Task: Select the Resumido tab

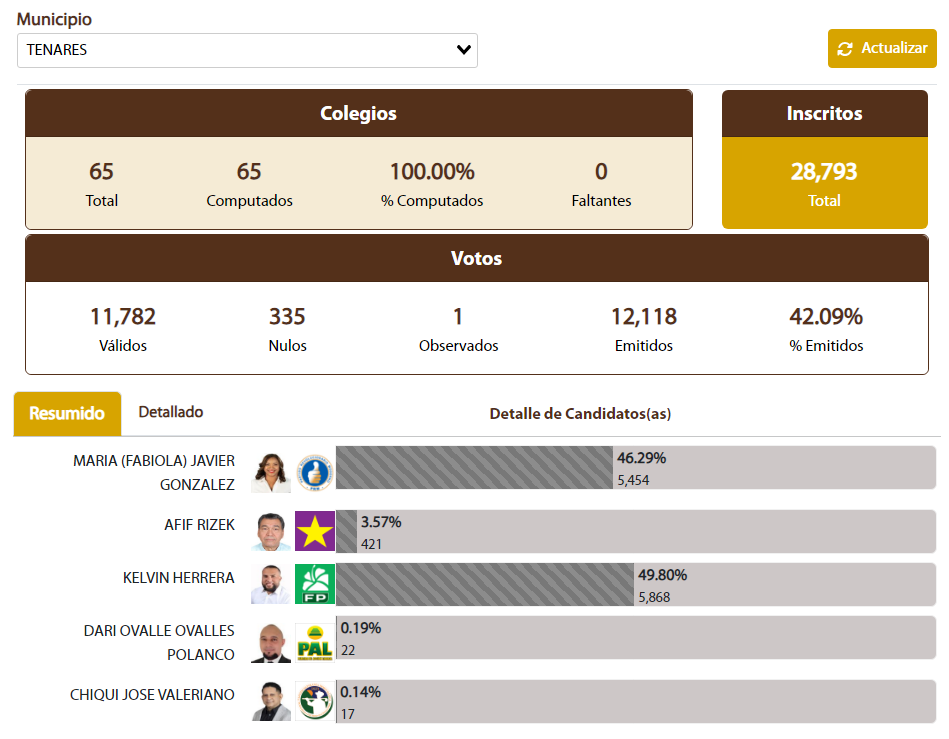Action: [x=67, y=413]
